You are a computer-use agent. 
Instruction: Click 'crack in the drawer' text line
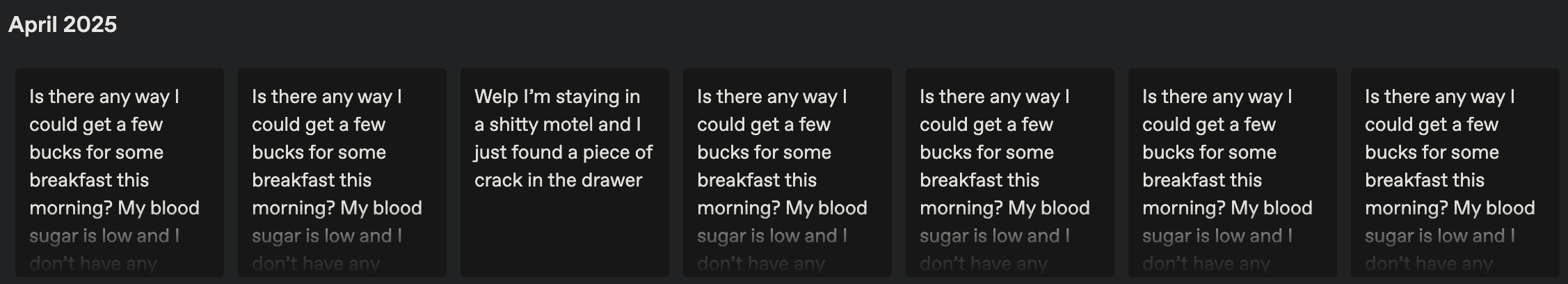tap(558, 180)
